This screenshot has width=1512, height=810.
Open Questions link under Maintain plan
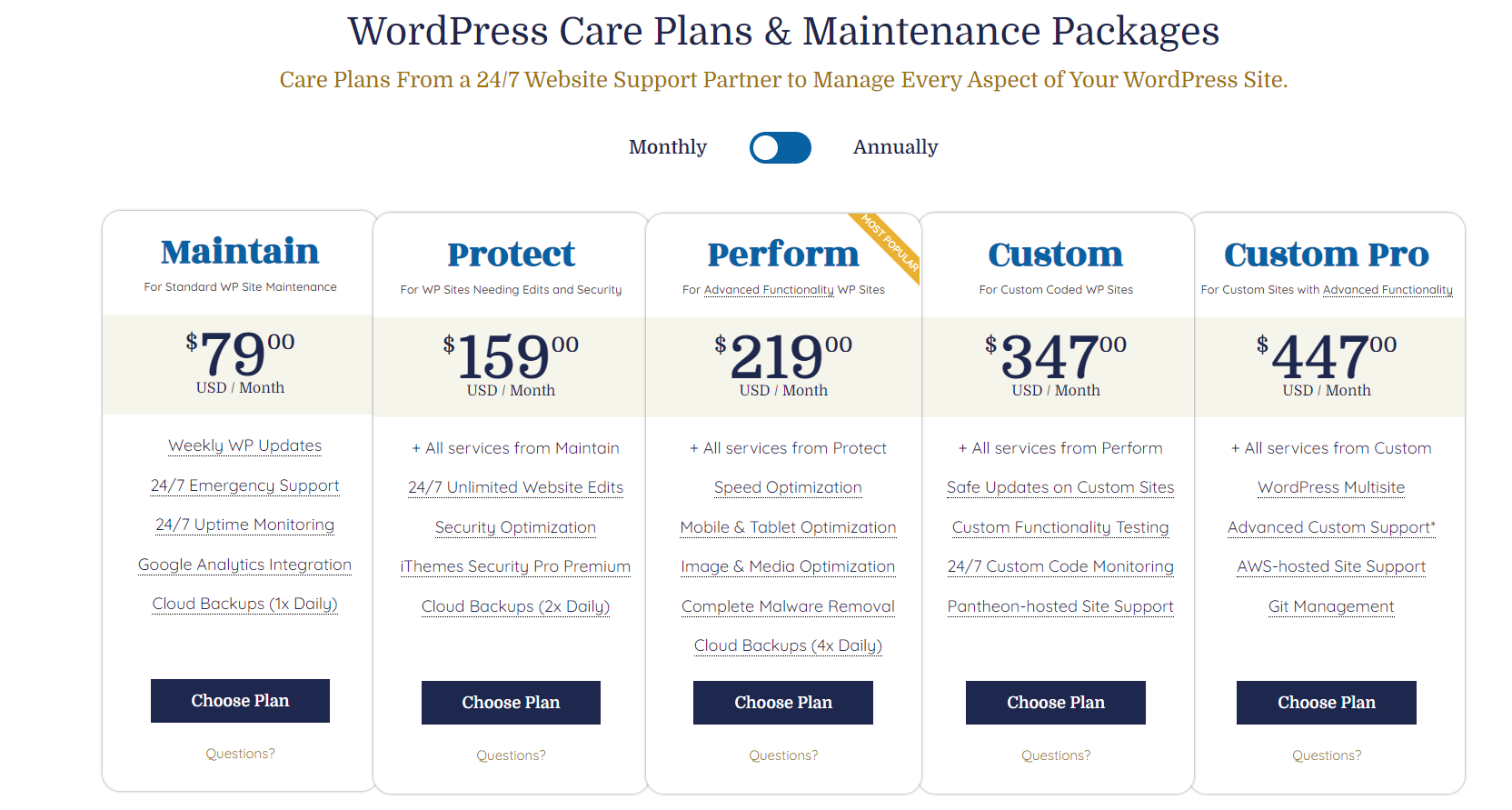coord(240,754)
